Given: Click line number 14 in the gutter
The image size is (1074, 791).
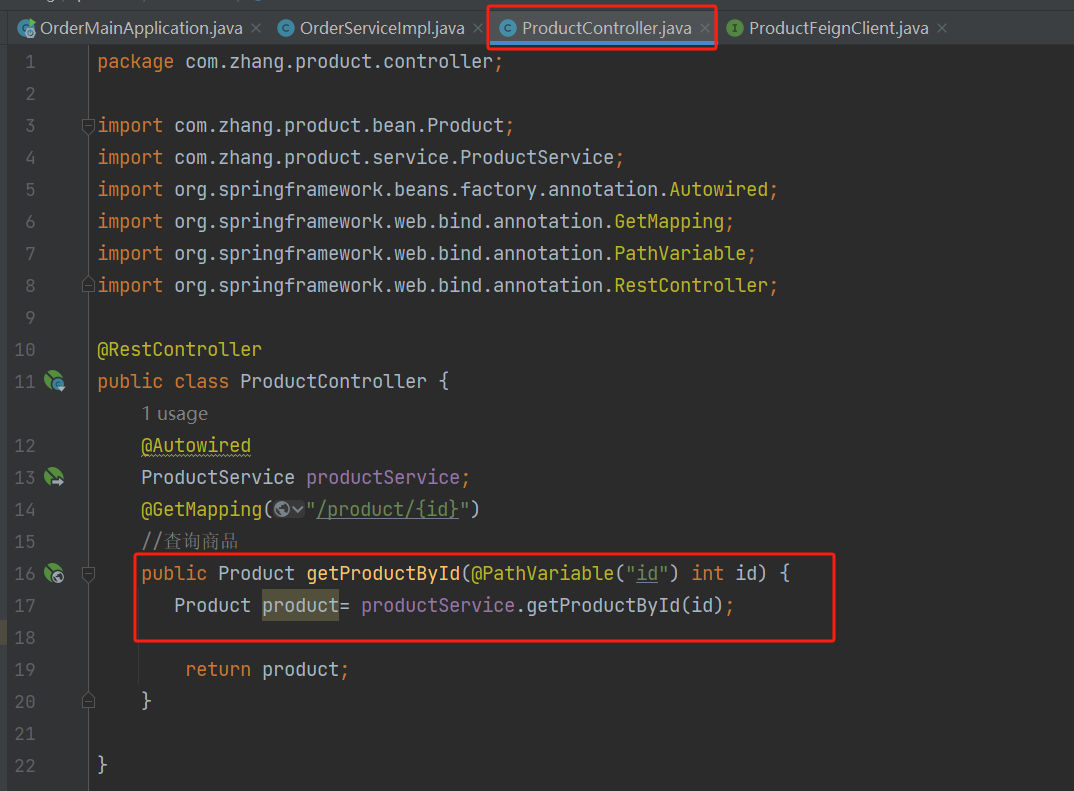Looking at the screenshot, I should click(25, 510).
